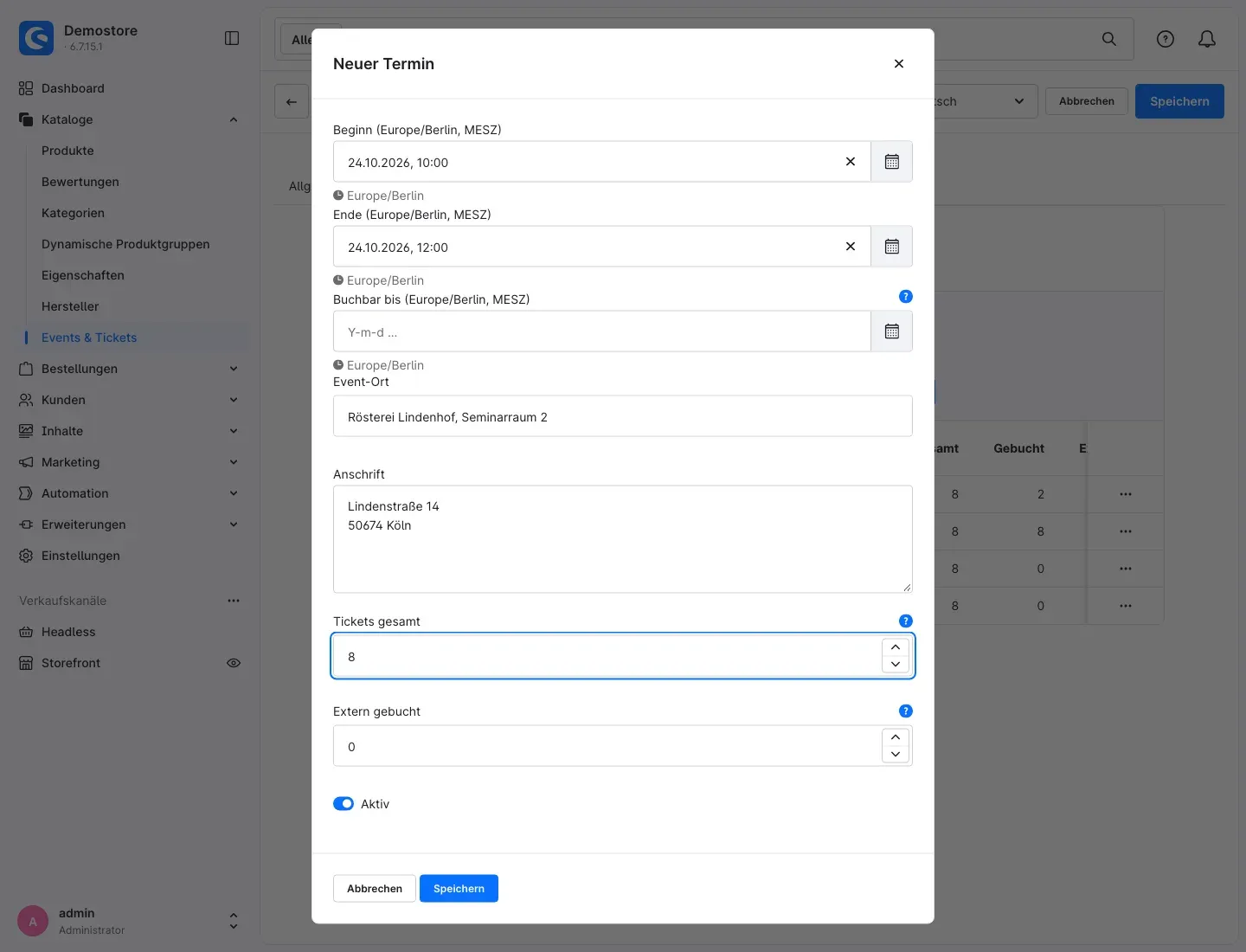
Task: Toggle Storefront visibility eye icon
Action: (234, 663)
